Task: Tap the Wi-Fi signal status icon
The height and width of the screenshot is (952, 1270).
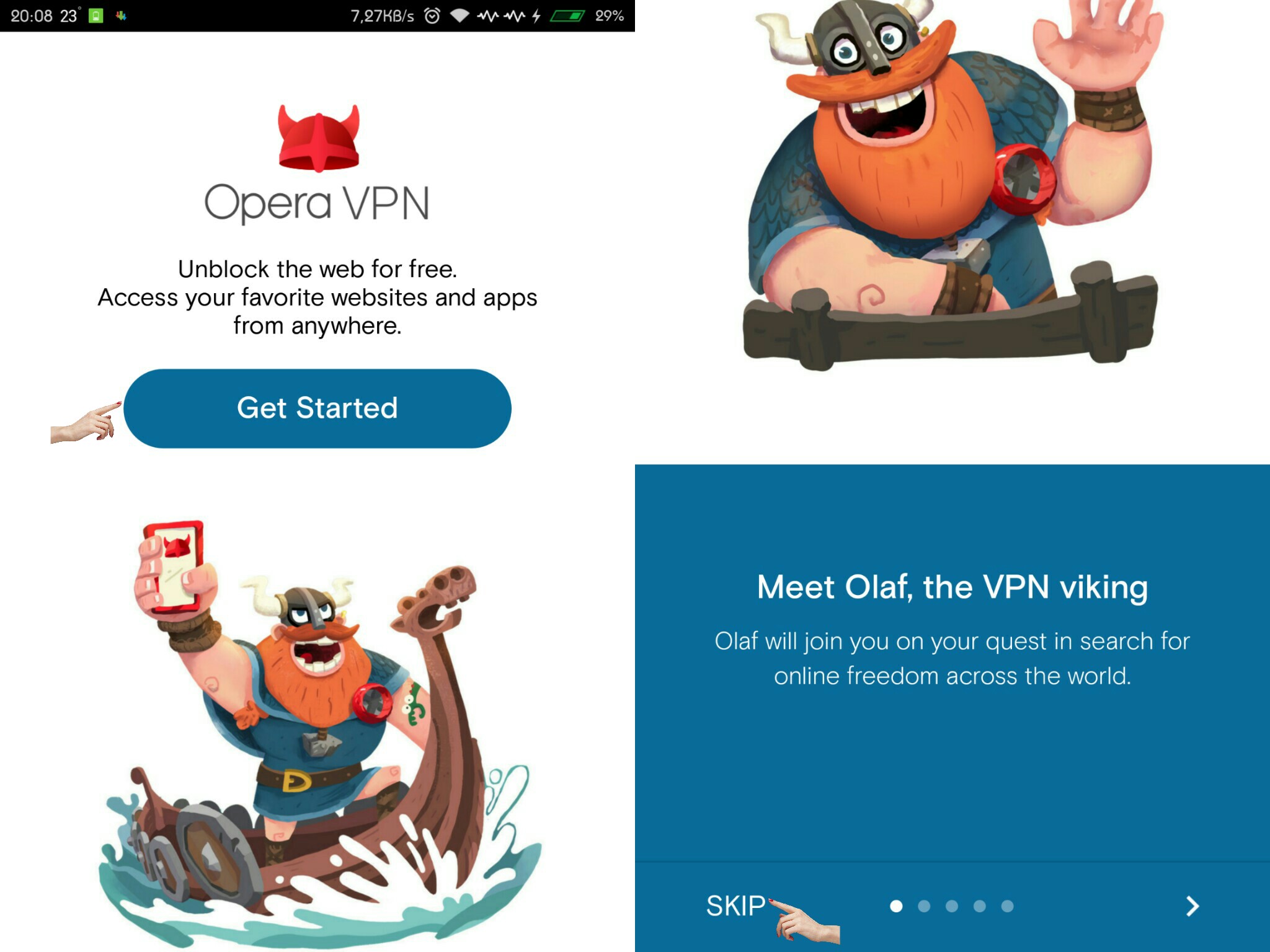Action: click(x=460, y=15)
